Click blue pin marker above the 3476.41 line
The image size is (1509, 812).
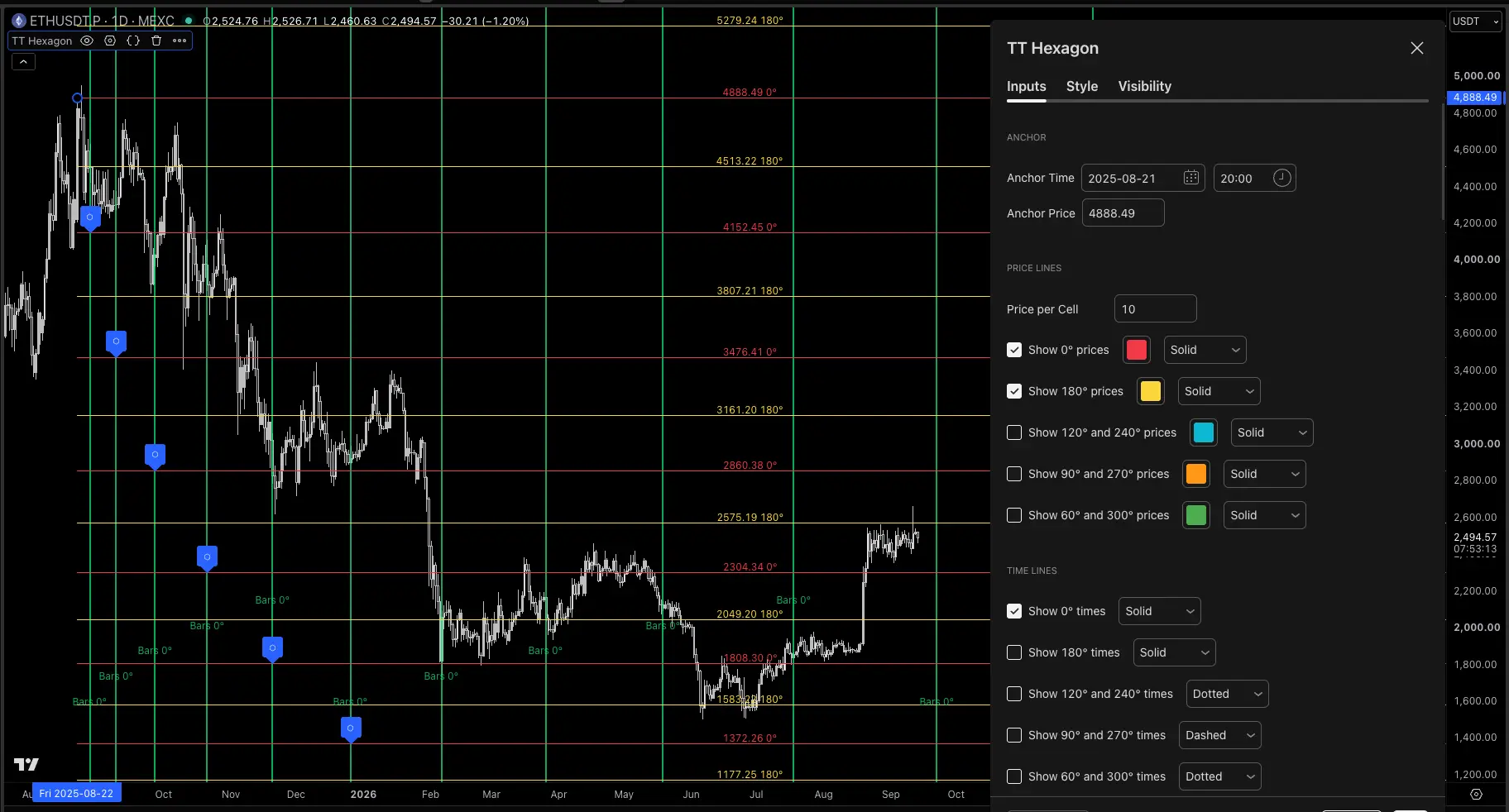(x=117, y=342)
